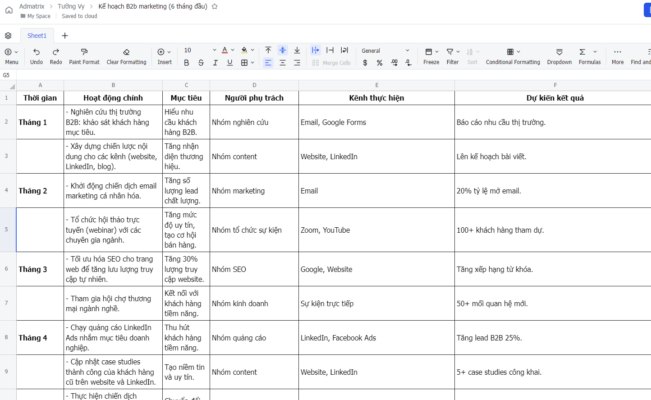Screen dimensions: 651x400
Task: Click the Freeze panes icon
Action: tap(428, 52)
